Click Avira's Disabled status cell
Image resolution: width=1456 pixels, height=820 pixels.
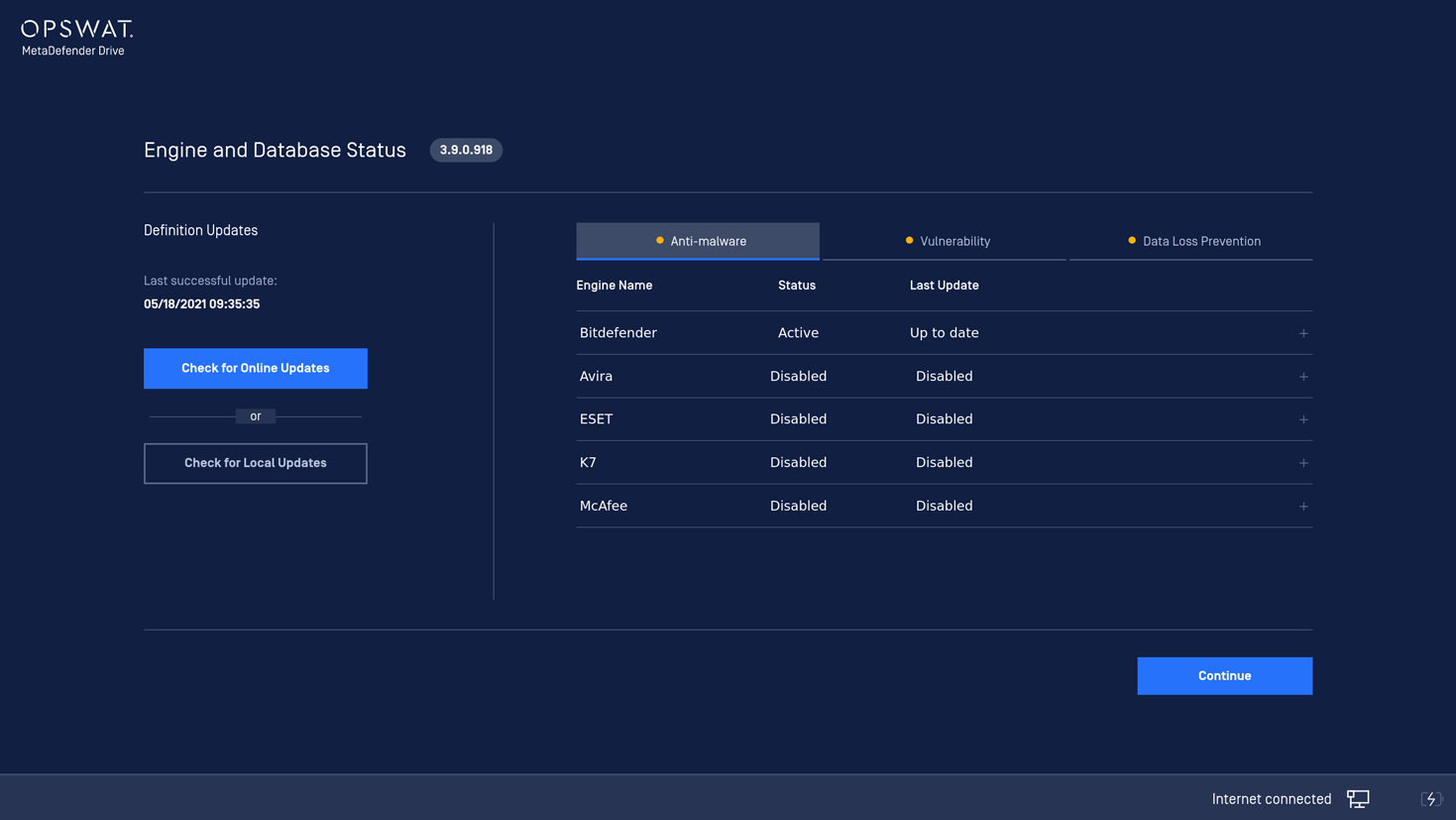coord(798,377)
